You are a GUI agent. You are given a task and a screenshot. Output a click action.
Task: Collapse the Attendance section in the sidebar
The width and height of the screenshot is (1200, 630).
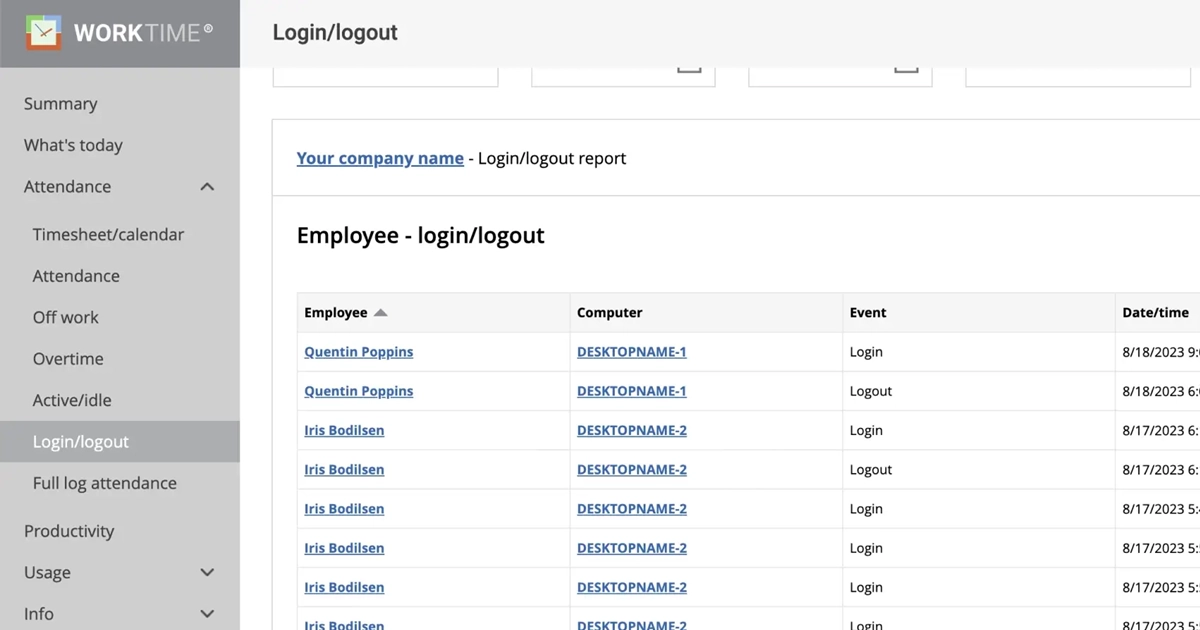(x=207, y=186)
